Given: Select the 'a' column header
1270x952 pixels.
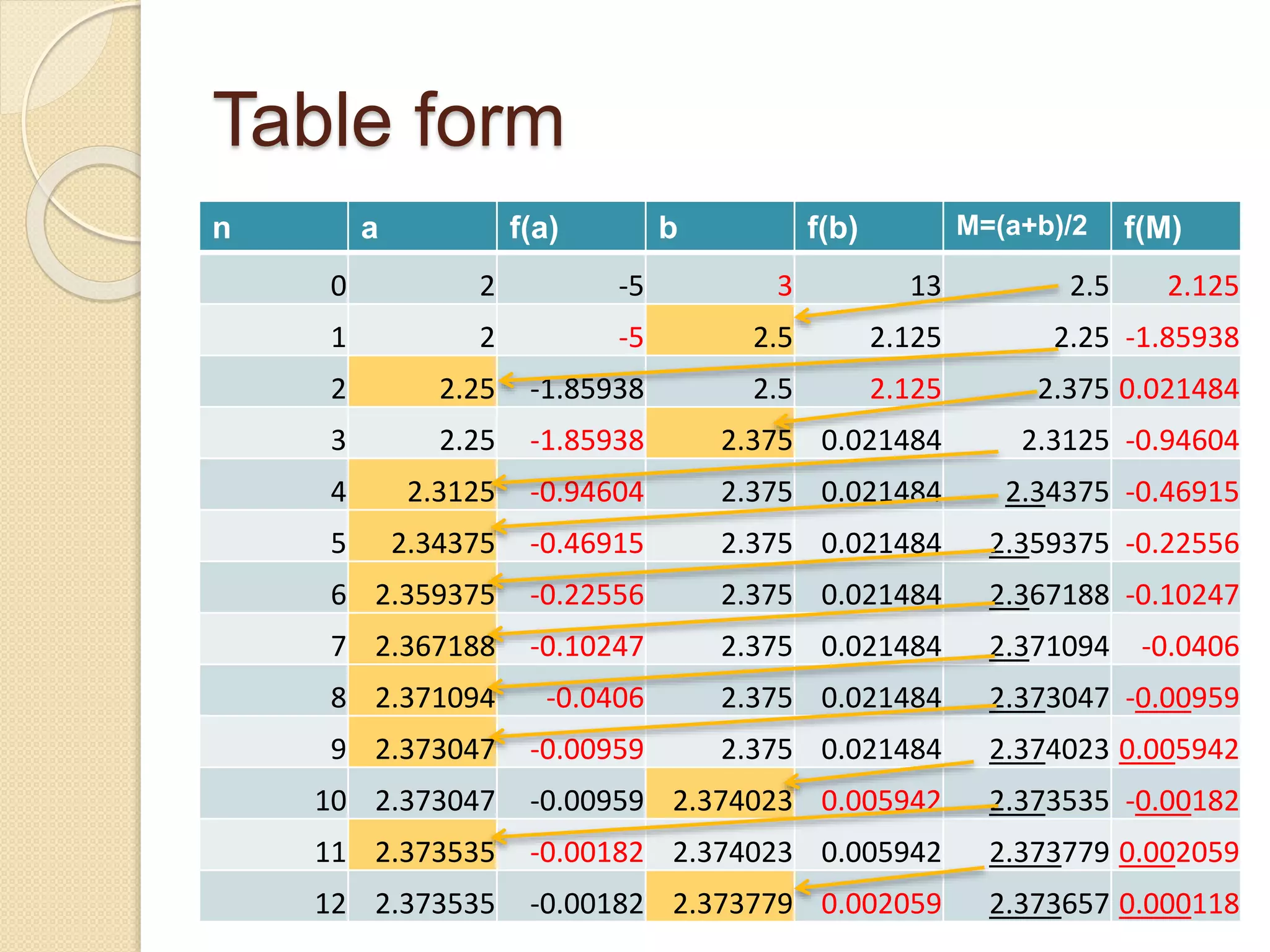Looking at the screenshot, I should [422, 226].
